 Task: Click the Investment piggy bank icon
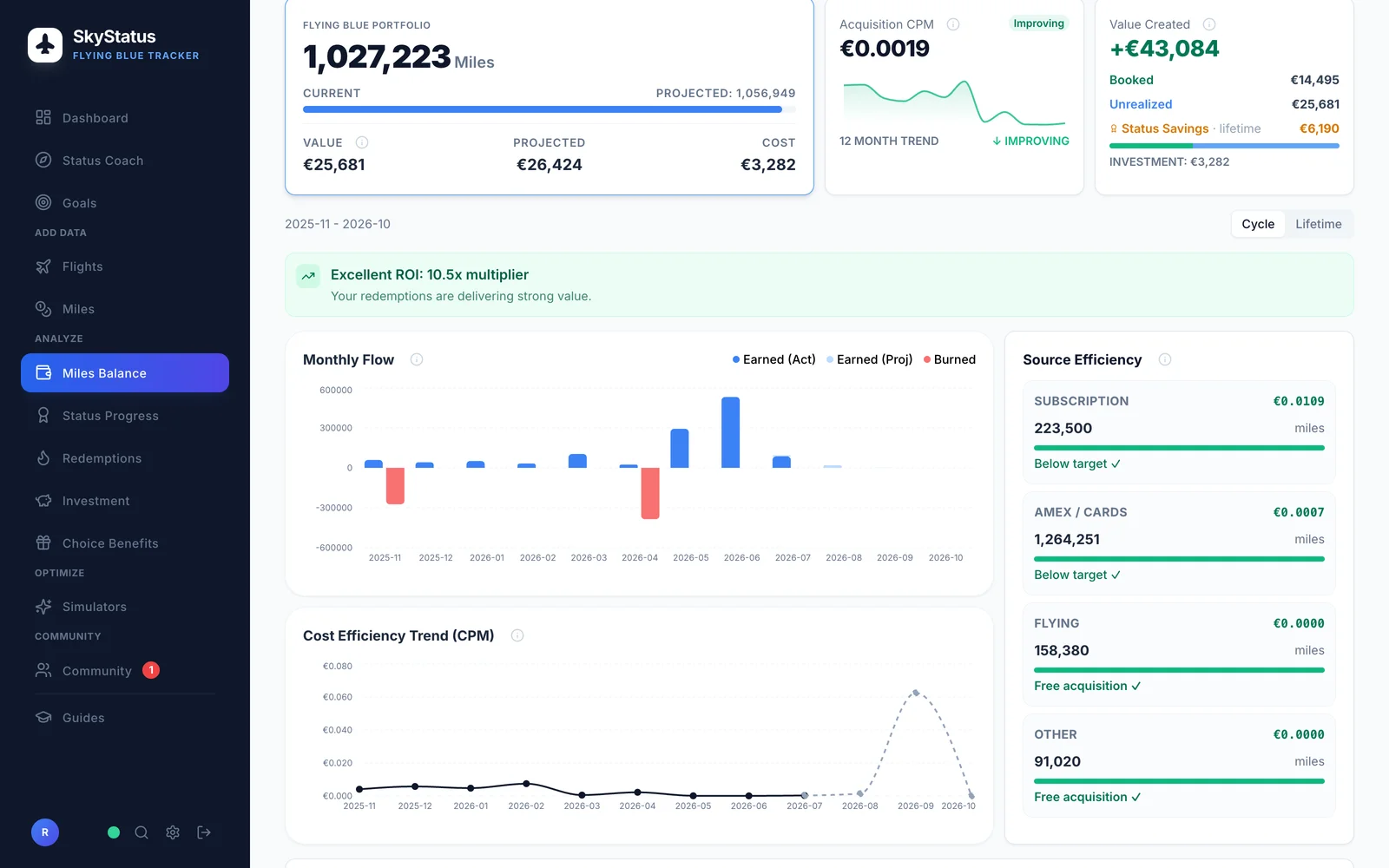43,501
